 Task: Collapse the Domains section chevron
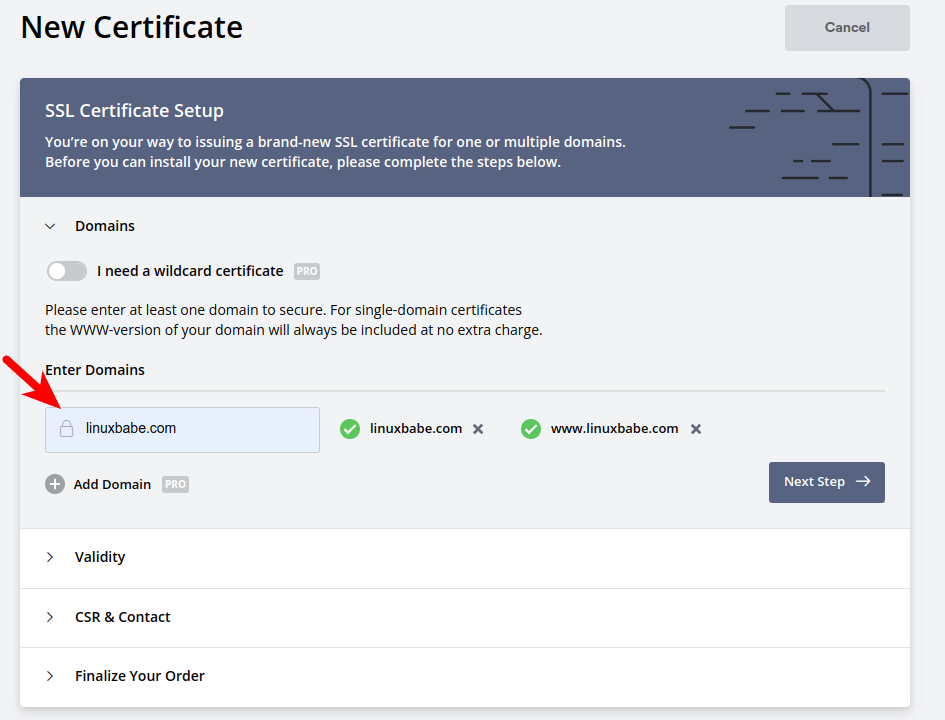pyautogui.click(x=50, y=226)
